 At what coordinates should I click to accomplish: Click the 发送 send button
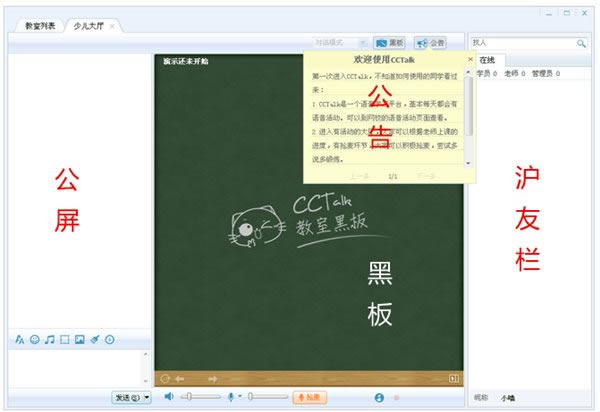coord(127,398)
